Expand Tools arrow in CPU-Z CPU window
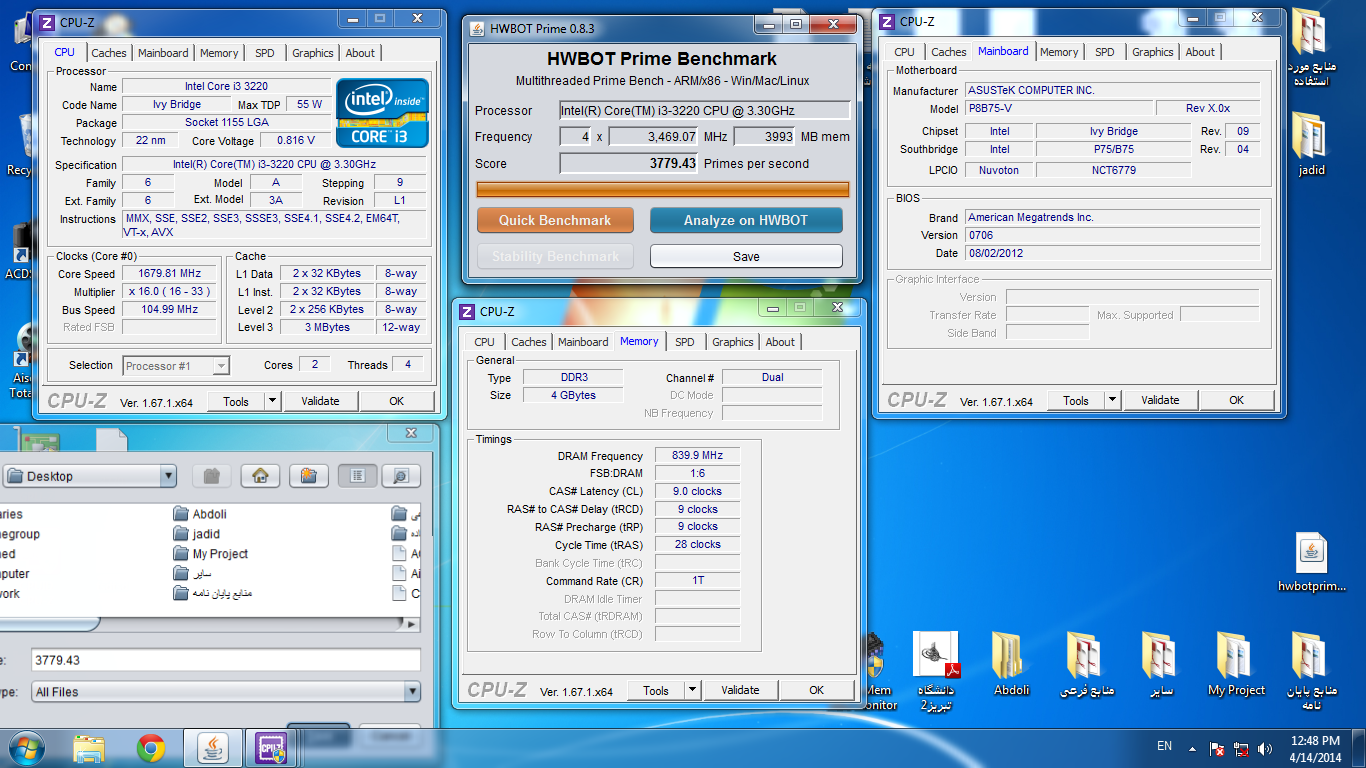Viewport: 1366px width, 768px height. 272,401
